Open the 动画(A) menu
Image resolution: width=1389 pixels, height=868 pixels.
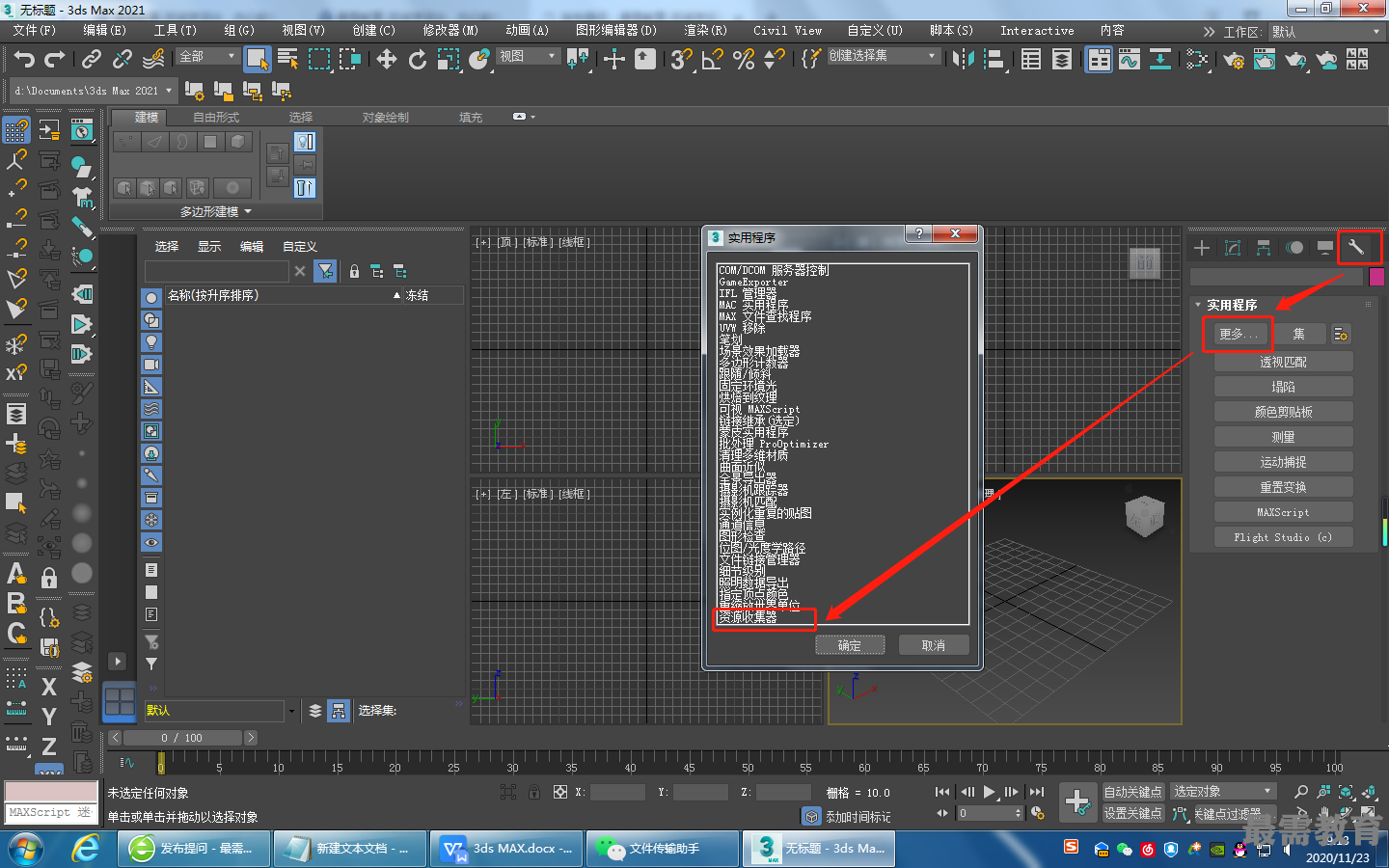click(527, 31)
